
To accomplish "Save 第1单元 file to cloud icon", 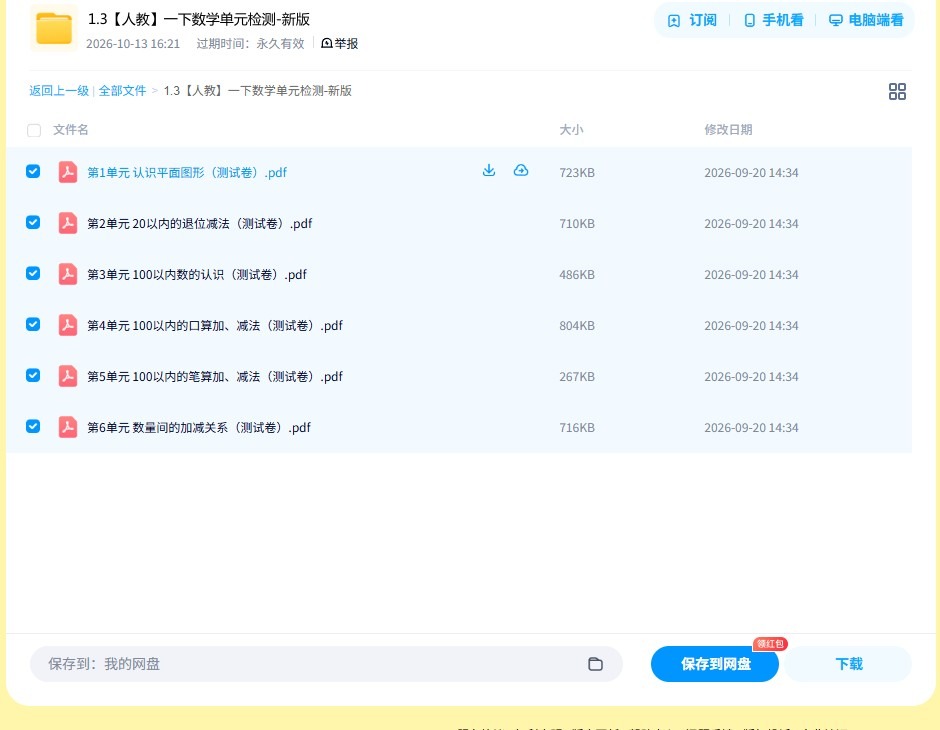I will pyautogui.click(x=521, y=171).
